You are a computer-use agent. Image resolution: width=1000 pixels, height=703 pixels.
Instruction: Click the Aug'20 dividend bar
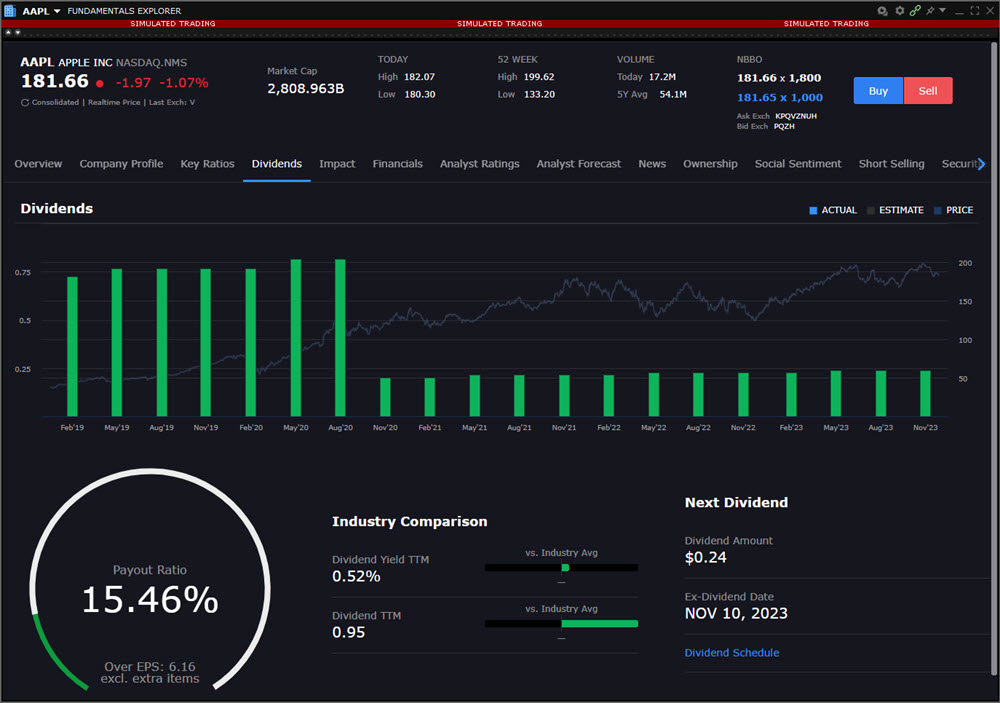click(340, 337)
